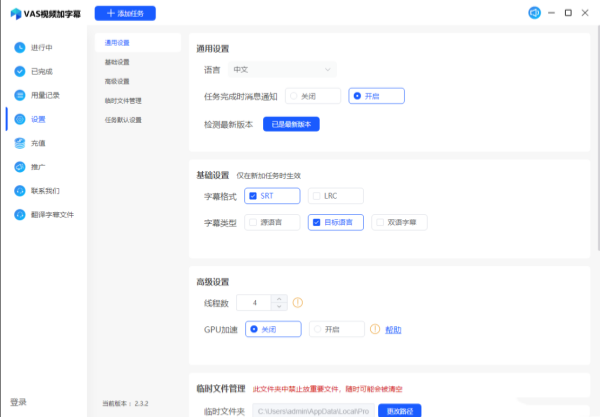Go to 临时文件管理 settings section

pos(123,101)
